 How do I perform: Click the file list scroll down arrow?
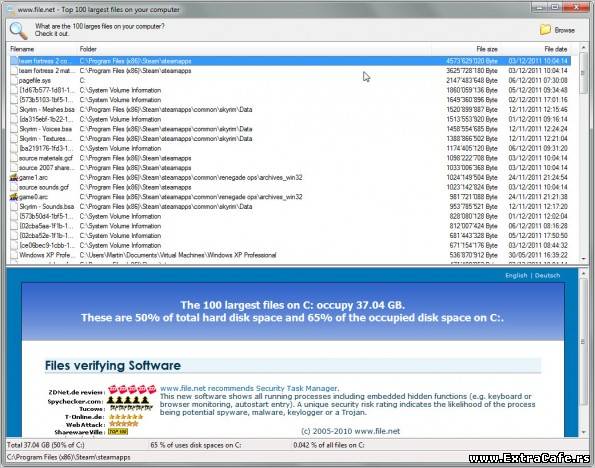(583, 259)
